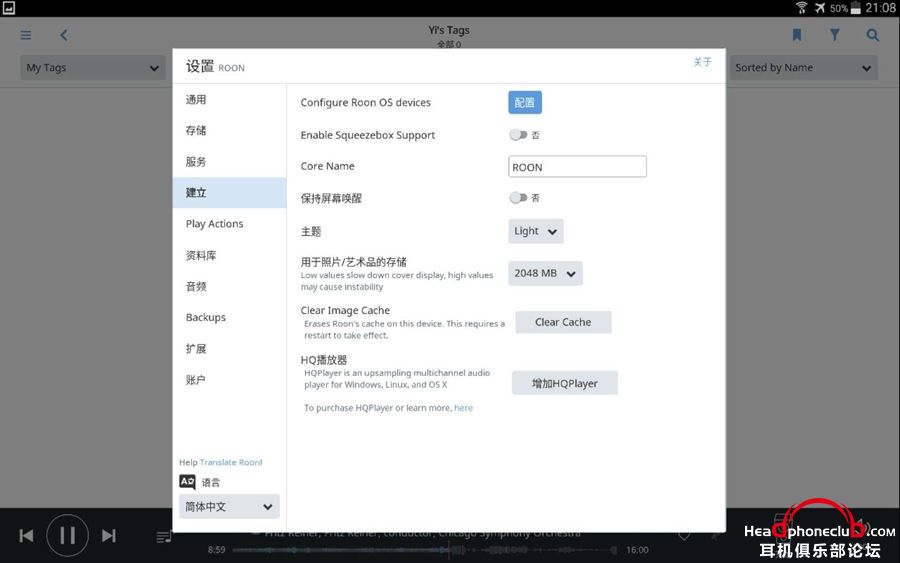
Task: Open the Light theme dropdown
Action: [x=536, y=231]
